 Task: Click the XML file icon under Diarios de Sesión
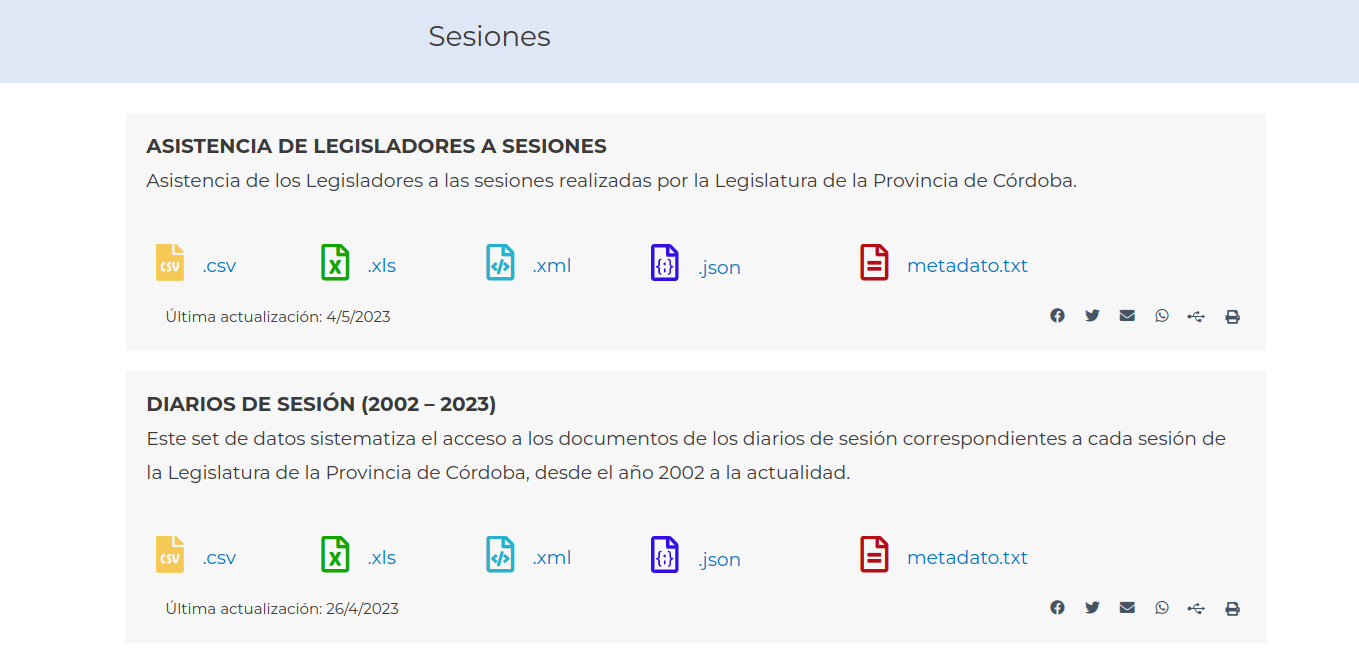point(500,554)
